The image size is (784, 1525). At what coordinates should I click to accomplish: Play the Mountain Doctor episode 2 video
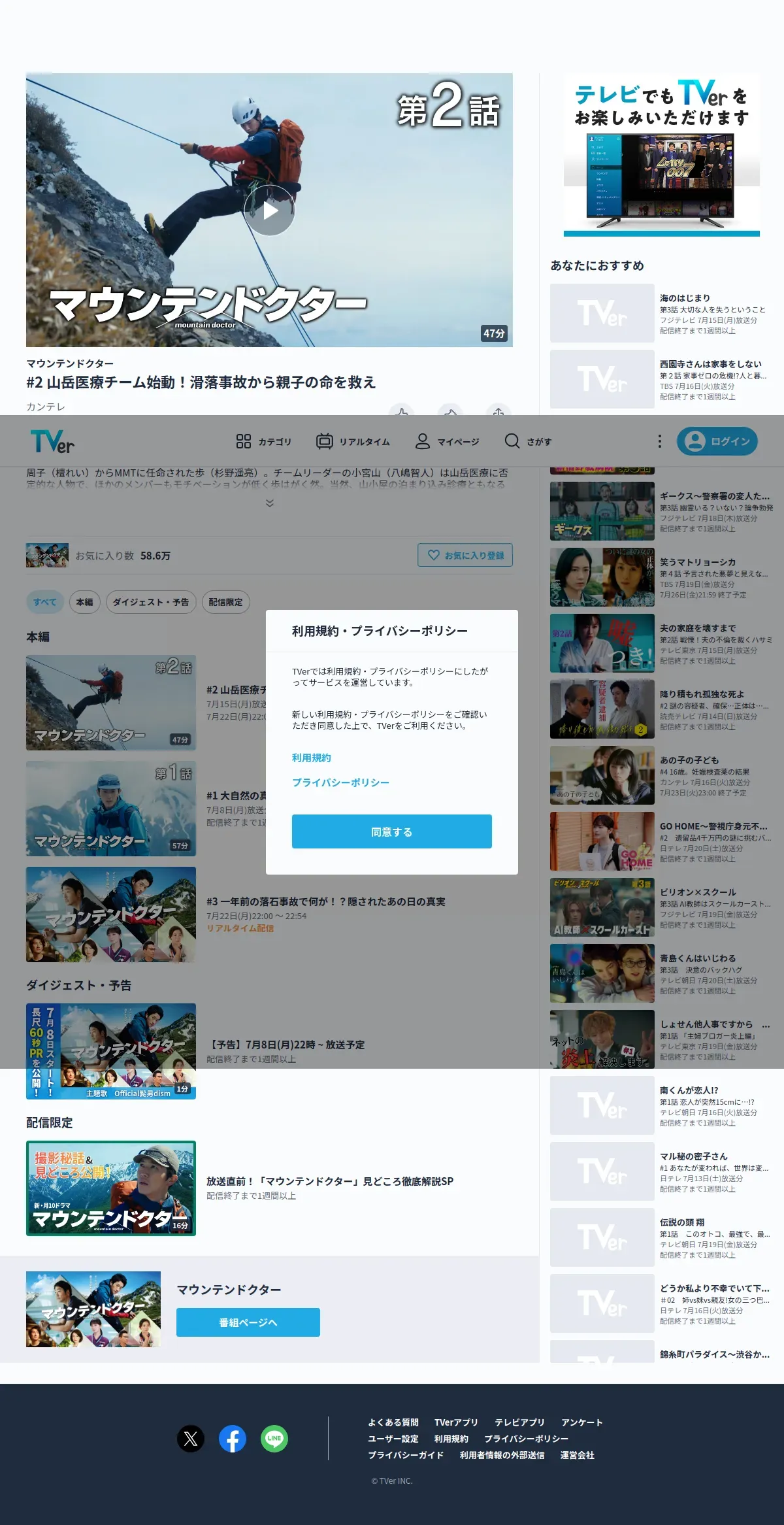tap(269, 210)
